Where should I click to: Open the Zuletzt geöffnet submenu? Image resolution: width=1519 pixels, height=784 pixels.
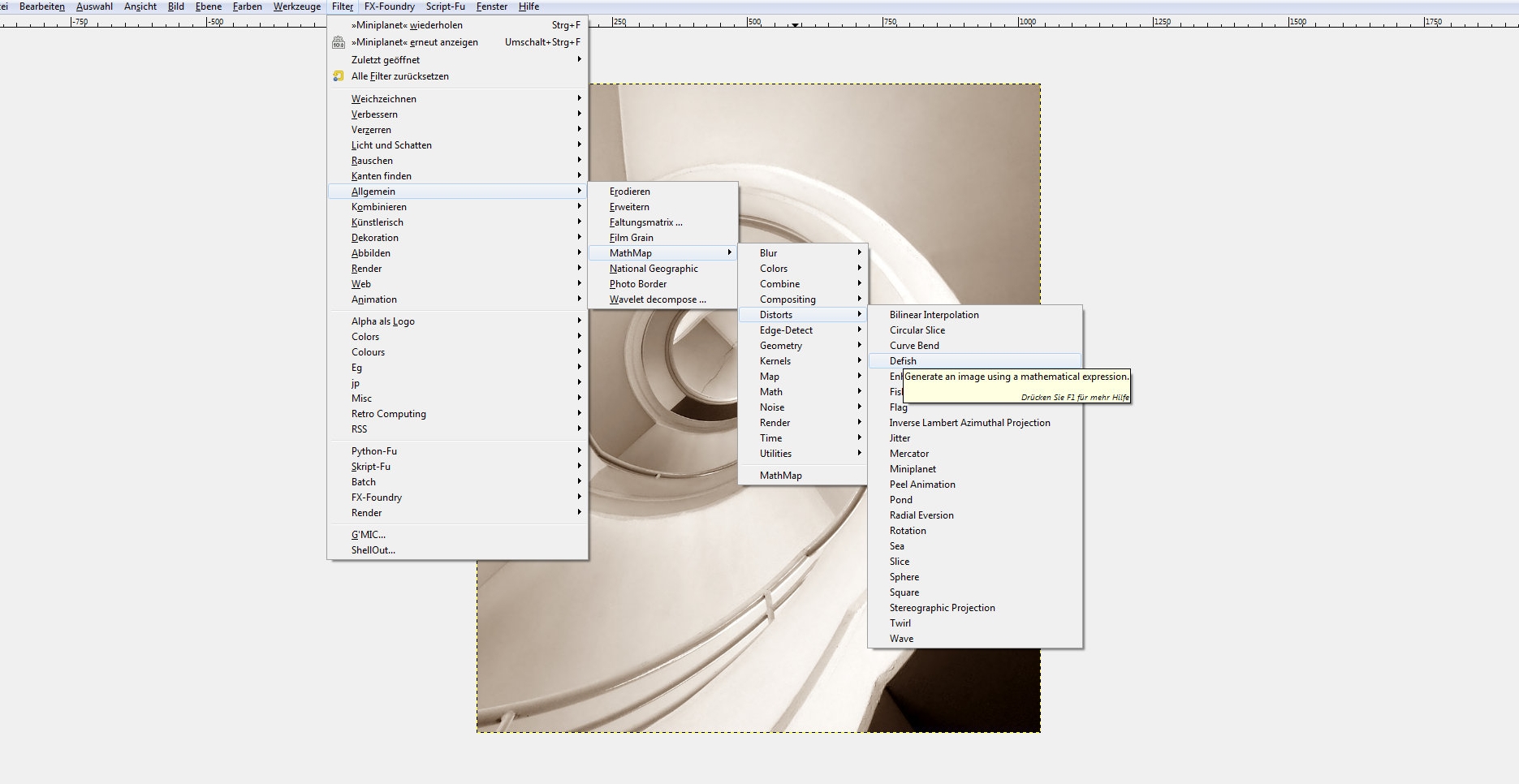(386, 60)
